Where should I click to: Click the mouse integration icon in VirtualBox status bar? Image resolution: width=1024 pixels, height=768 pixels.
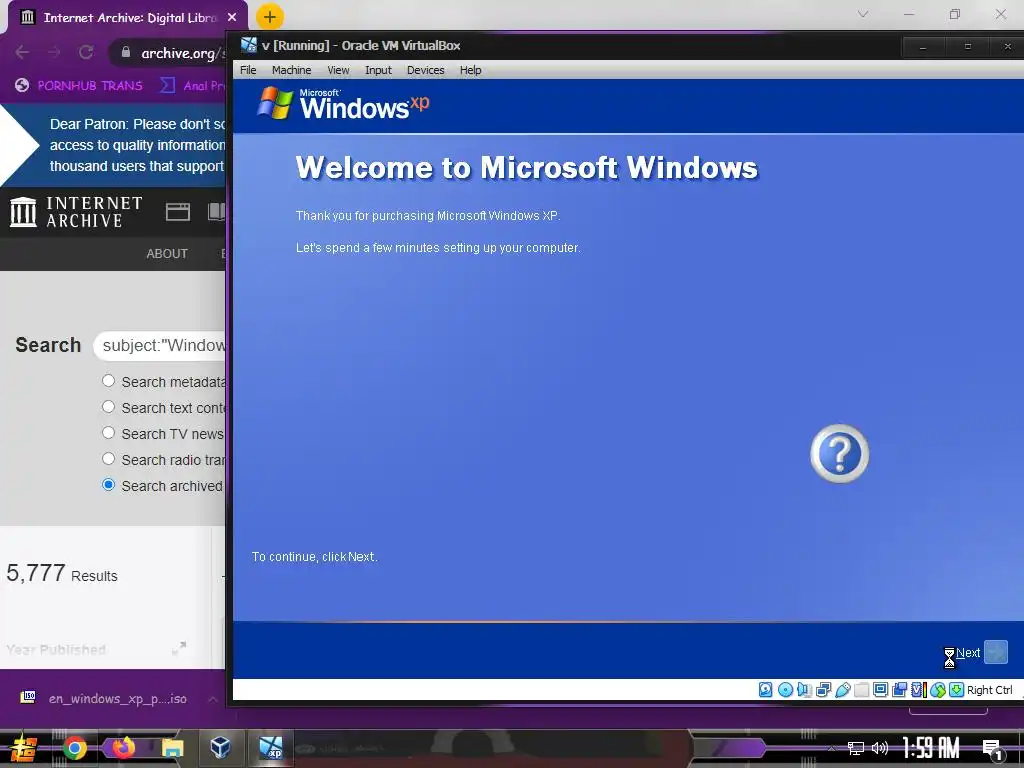pyautogui.click(x=938, y=690)
